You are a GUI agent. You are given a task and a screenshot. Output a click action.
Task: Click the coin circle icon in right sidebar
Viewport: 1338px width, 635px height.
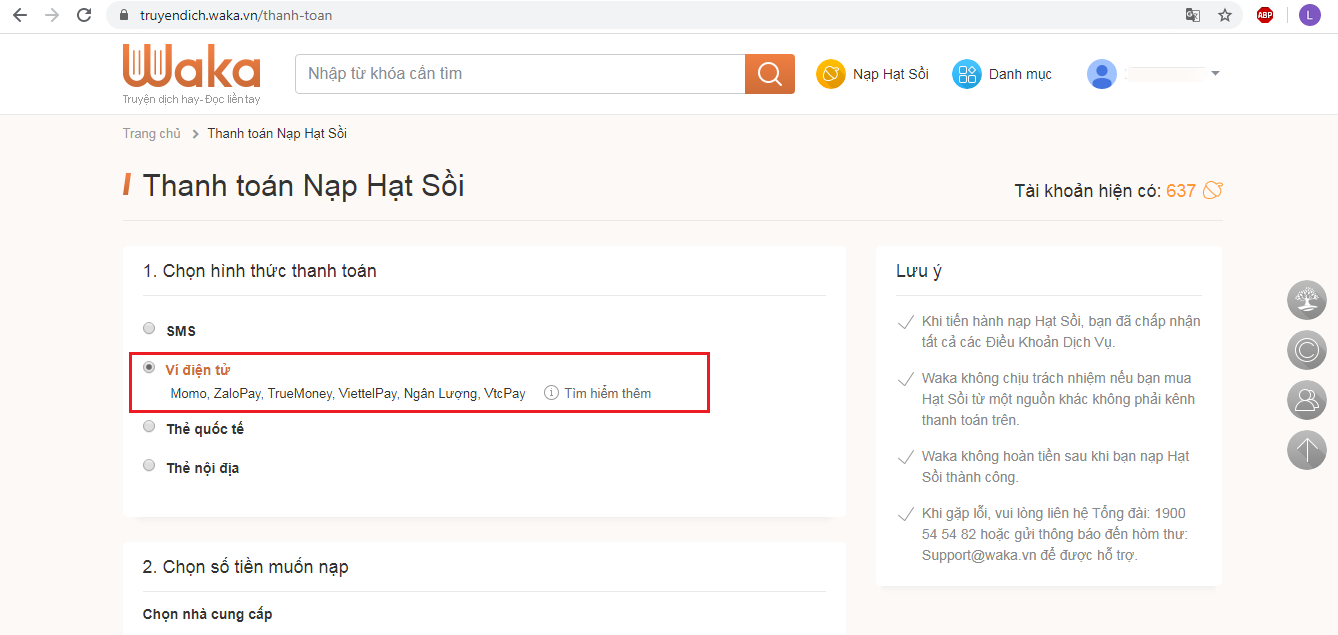coord(1306,350)
